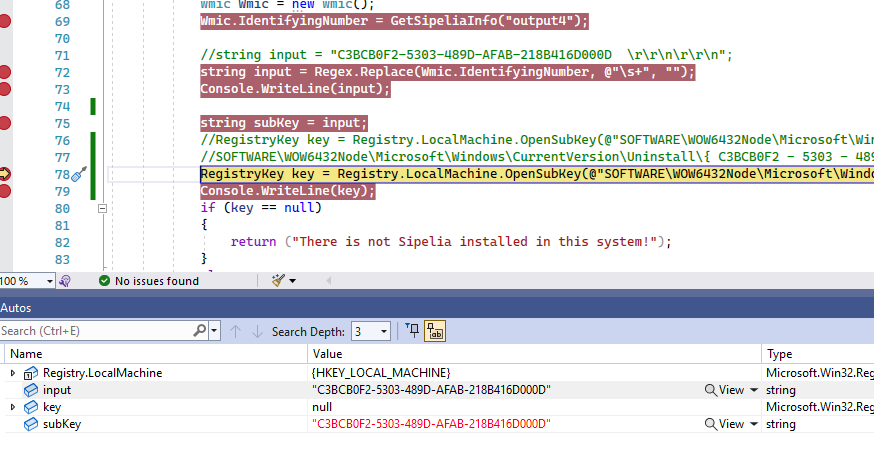The height and width of the screenshot is (459, 874).
Task: Click the Autos panel title
Action: [x=16, y=308]
